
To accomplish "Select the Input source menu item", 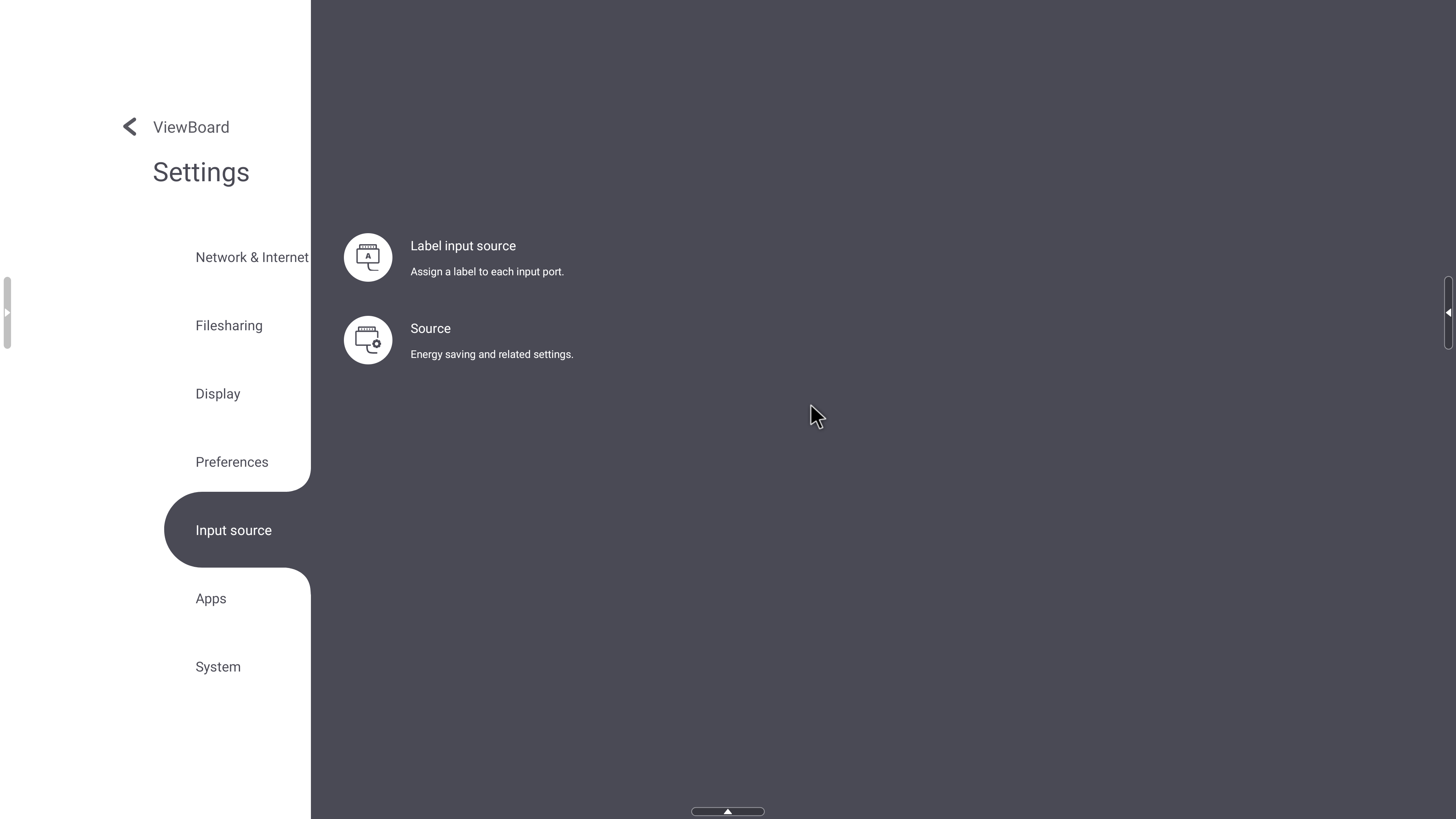I will point(234,530).
